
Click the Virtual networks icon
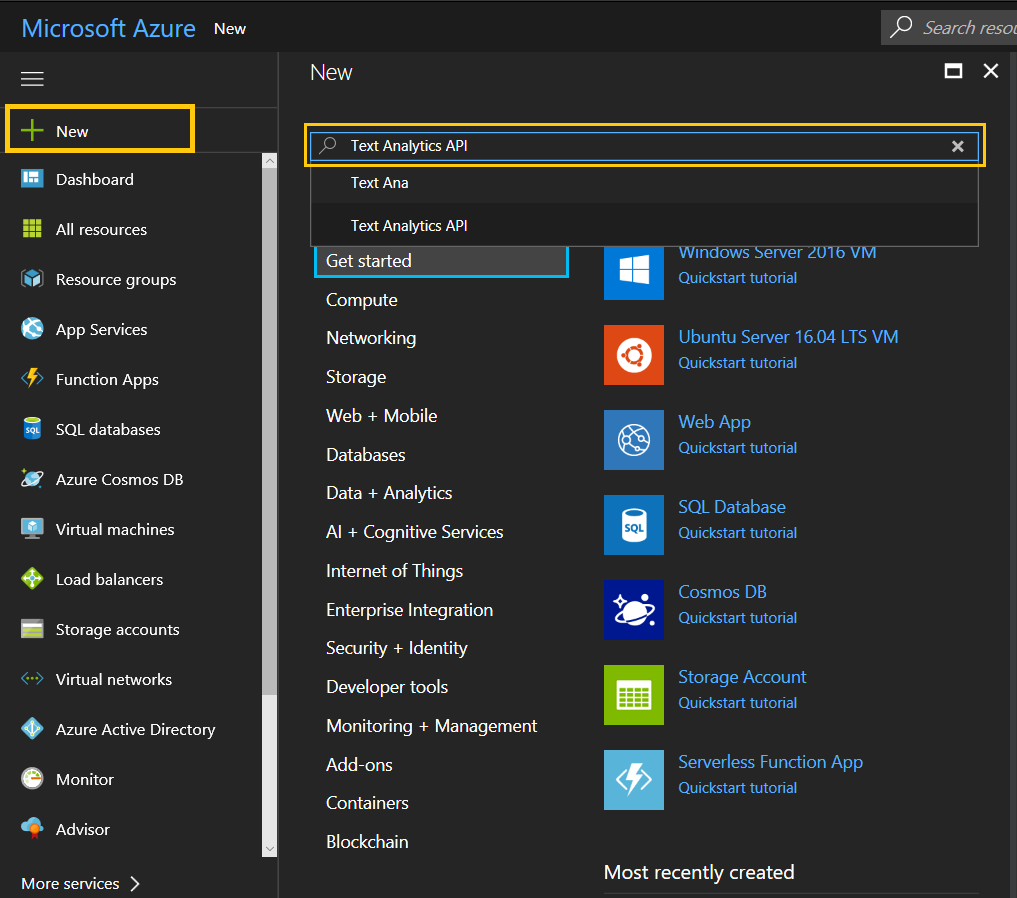32,679
